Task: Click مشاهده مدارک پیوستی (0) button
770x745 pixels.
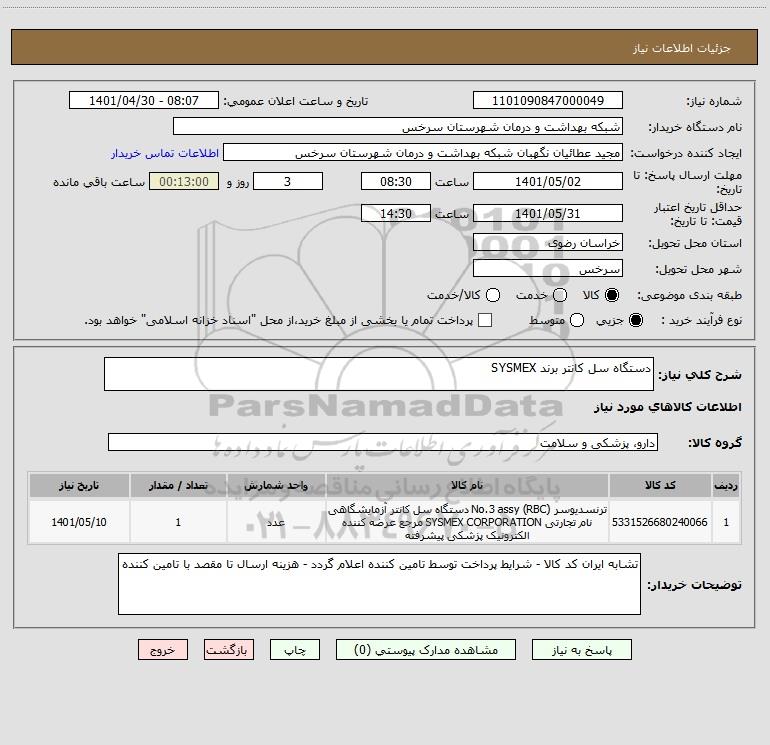Action: (x=426, y=650)
